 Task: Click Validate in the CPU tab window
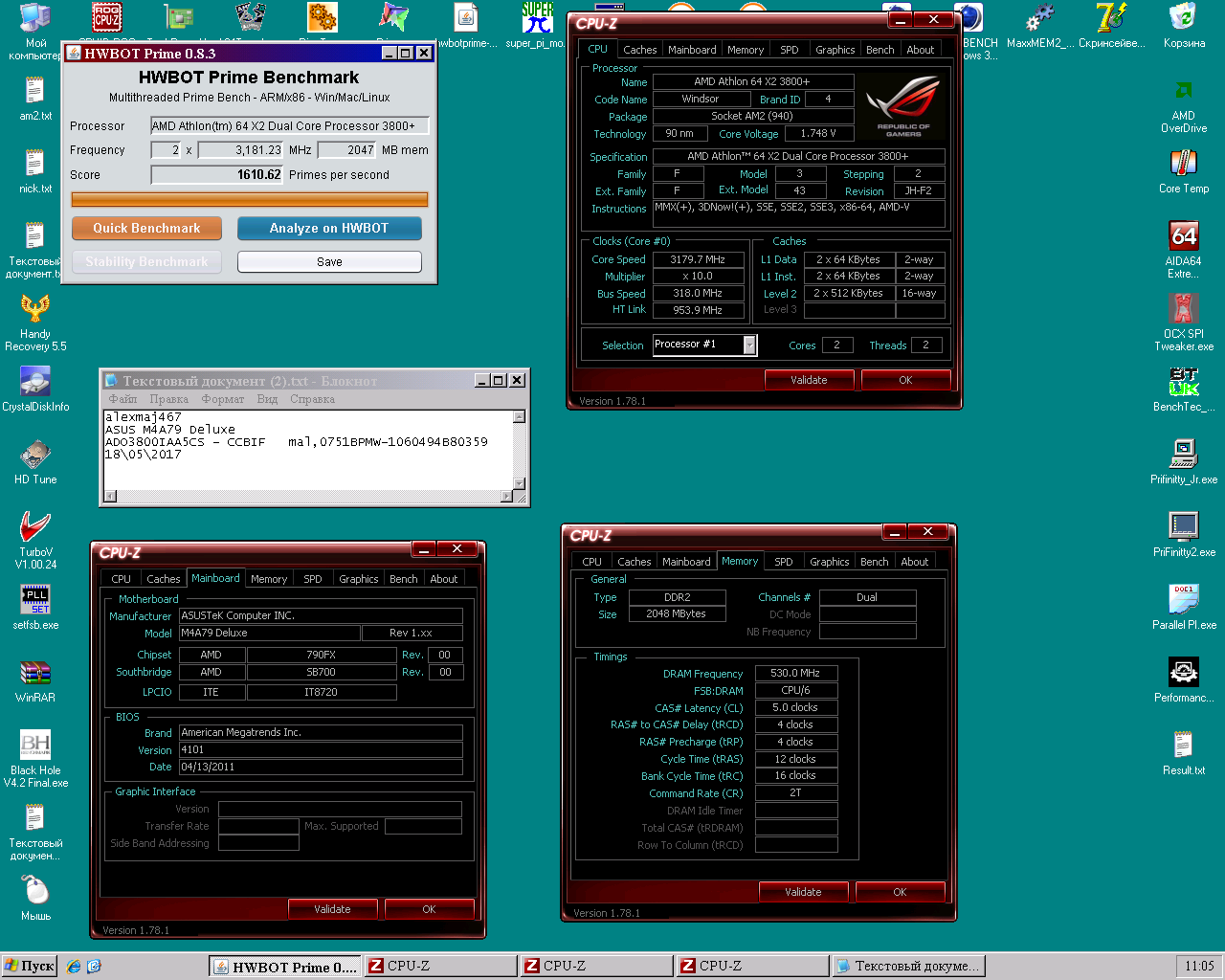[x=809, y=380]
